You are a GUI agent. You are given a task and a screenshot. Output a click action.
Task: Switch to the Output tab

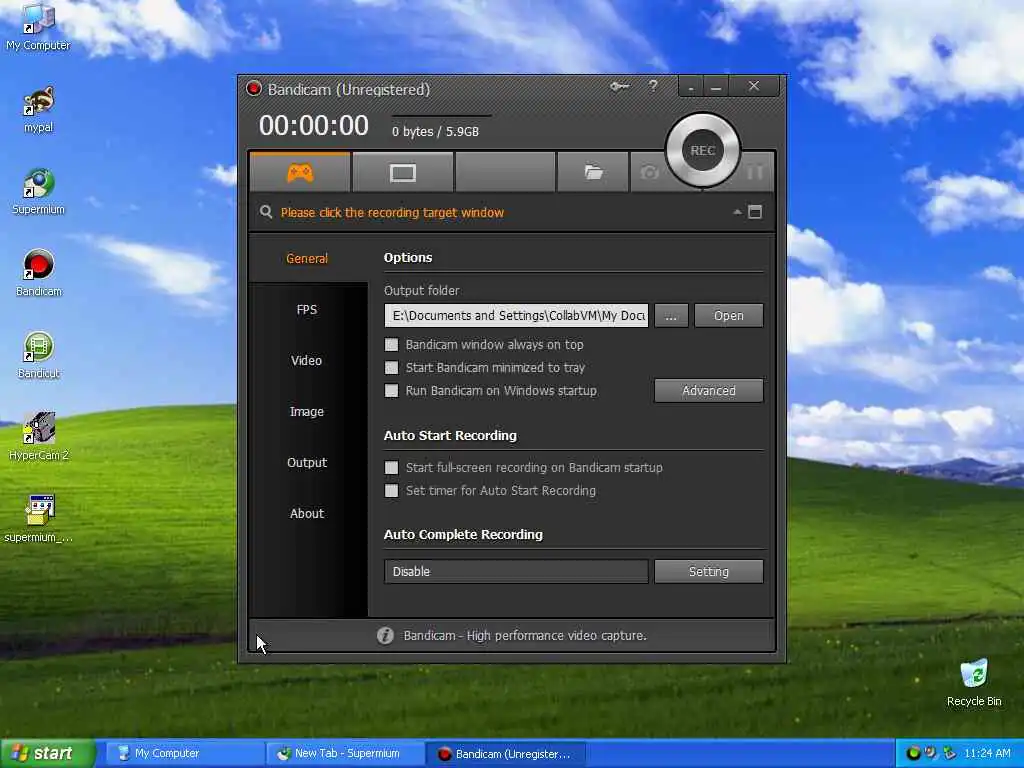point(307,462)
